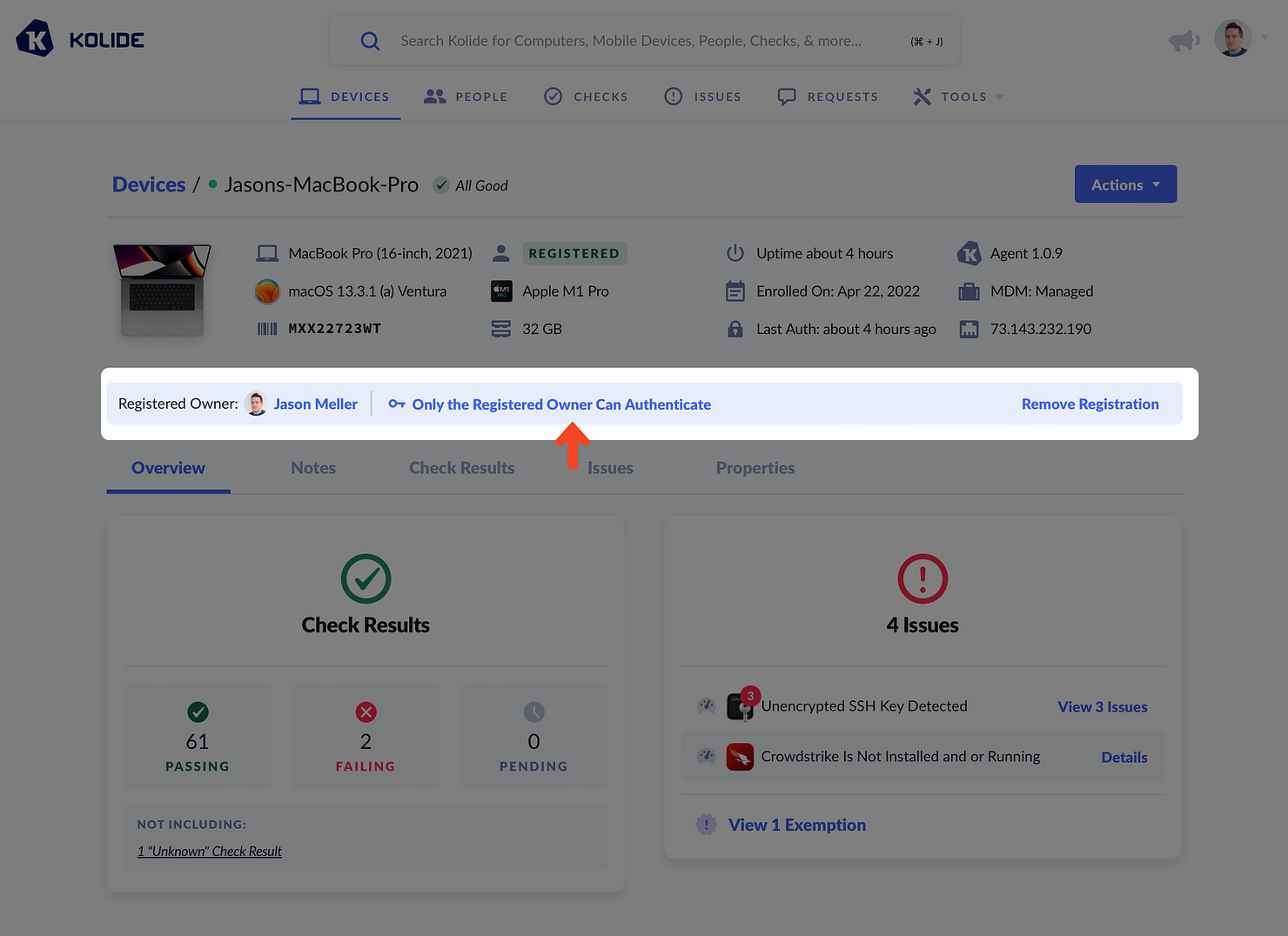The image size is (1288, 936).
Task: Click Remove Registration
Action: (x=1090, y=404)
